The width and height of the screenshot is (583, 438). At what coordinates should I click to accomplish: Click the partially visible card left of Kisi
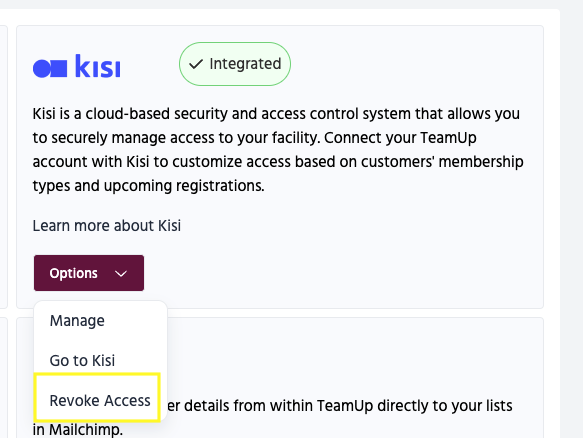3,167
